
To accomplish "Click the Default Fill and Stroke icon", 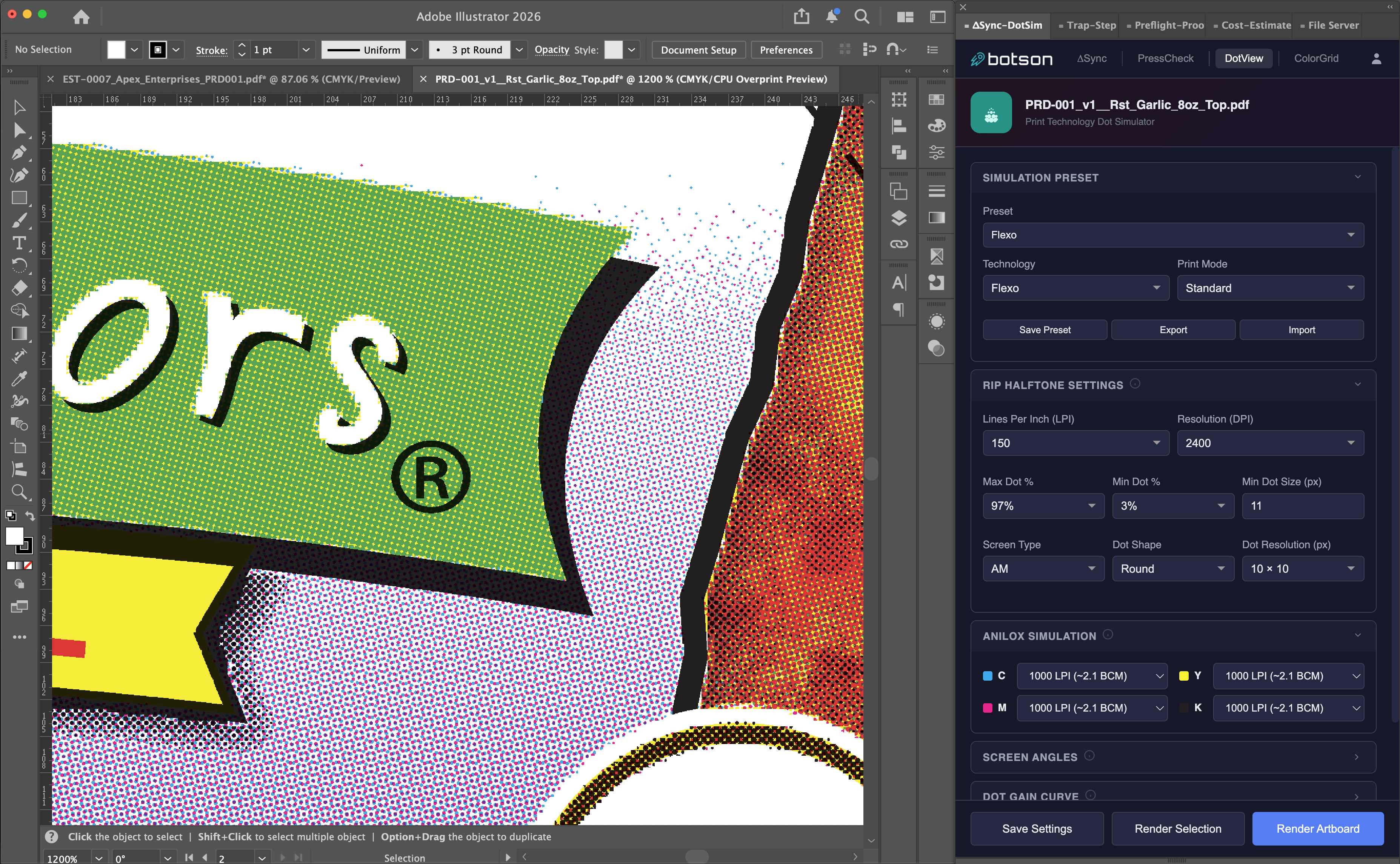I will click(10, 515).
